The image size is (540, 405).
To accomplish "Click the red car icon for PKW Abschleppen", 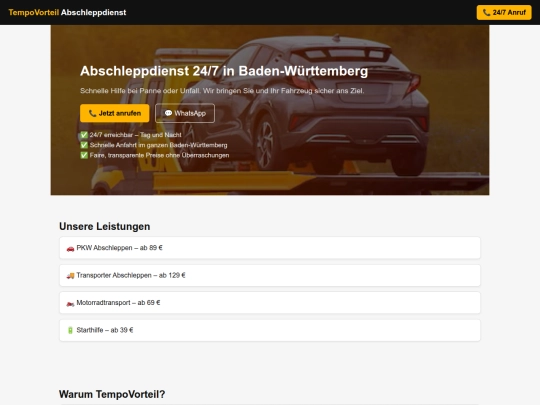I will pos(70,248).
